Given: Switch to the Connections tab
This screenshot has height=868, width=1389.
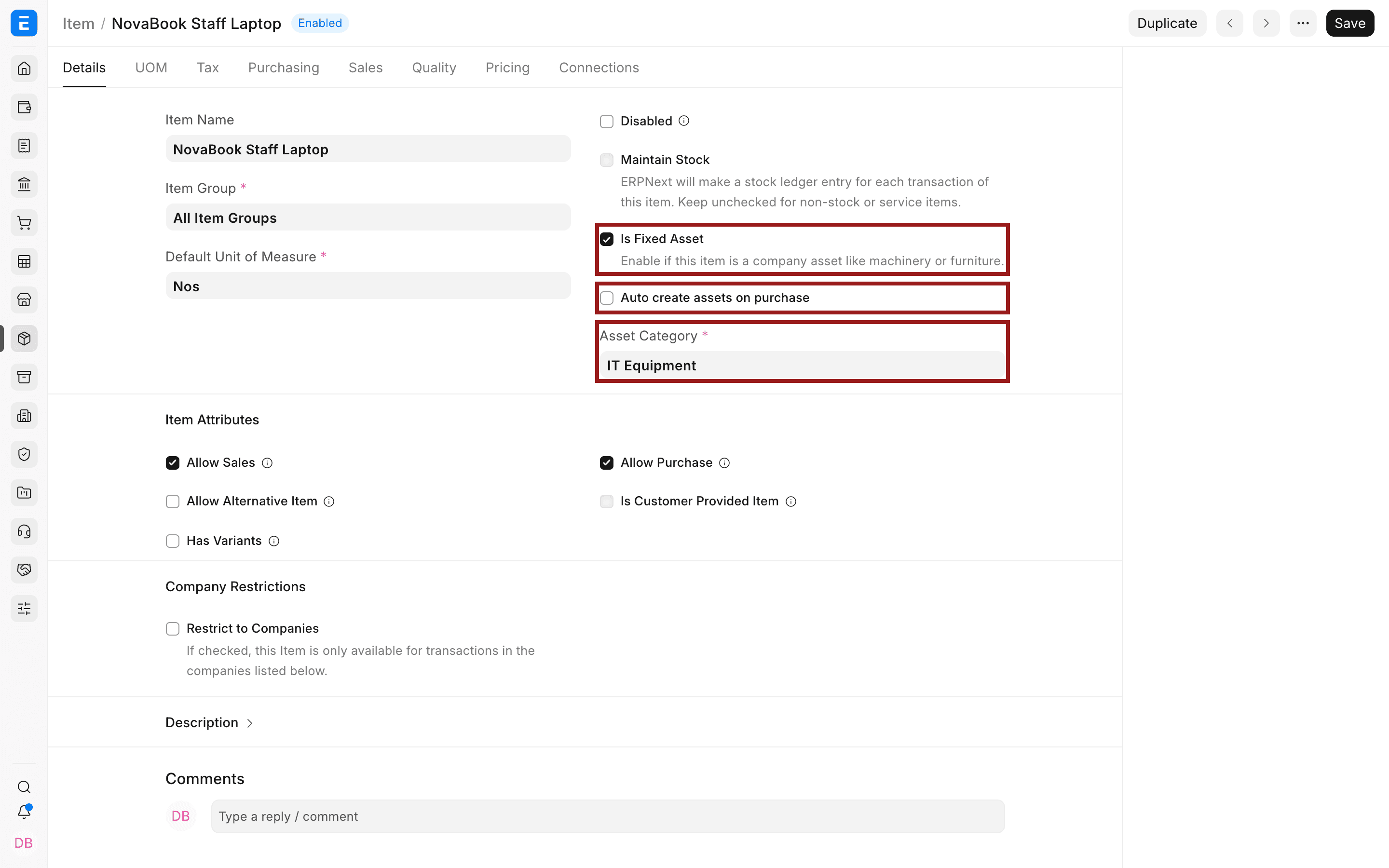Looking at the screenshot, I should (x=599, y=68).
